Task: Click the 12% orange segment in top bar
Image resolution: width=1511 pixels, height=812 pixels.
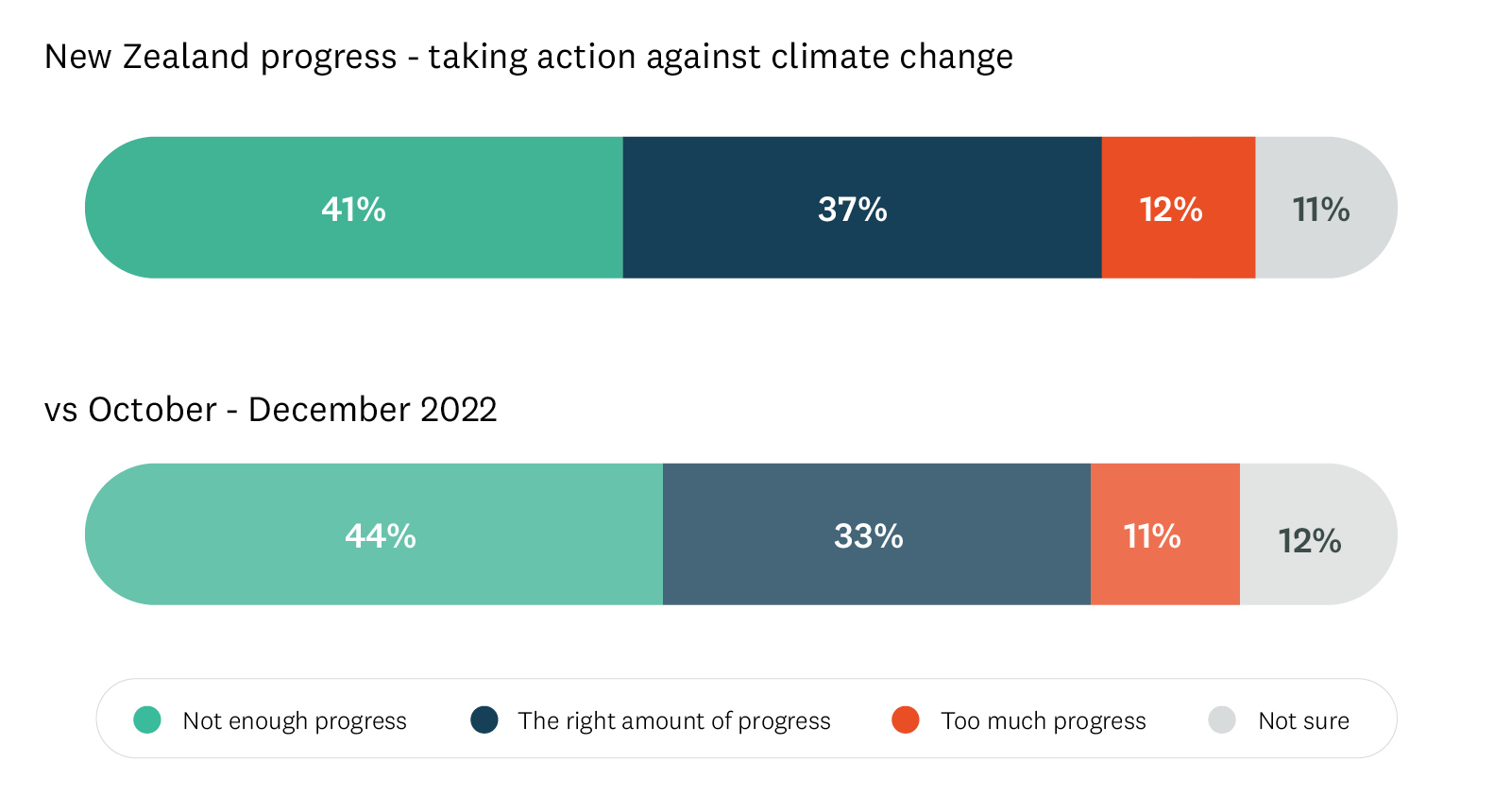Action: coord(1179,208)
